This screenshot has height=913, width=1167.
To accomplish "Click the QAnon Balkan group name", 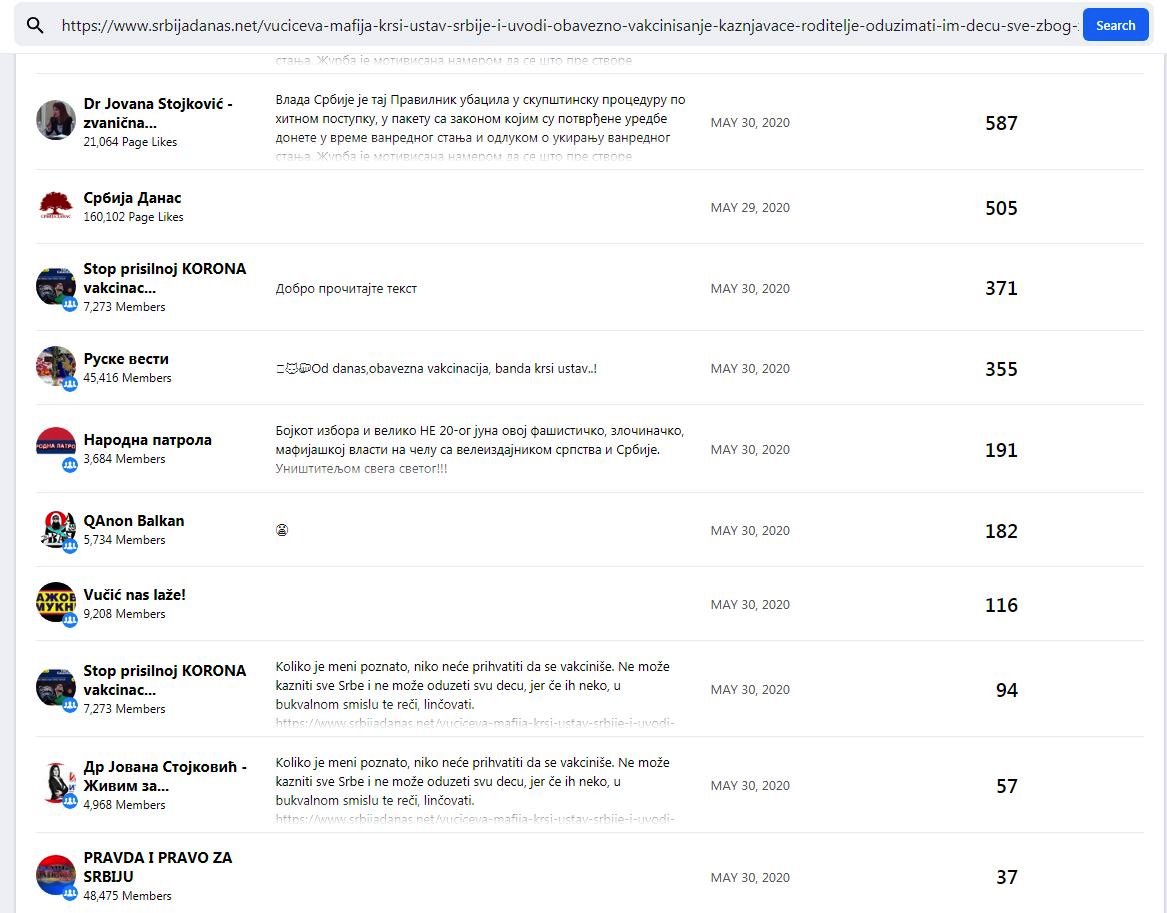I will 134,521.
